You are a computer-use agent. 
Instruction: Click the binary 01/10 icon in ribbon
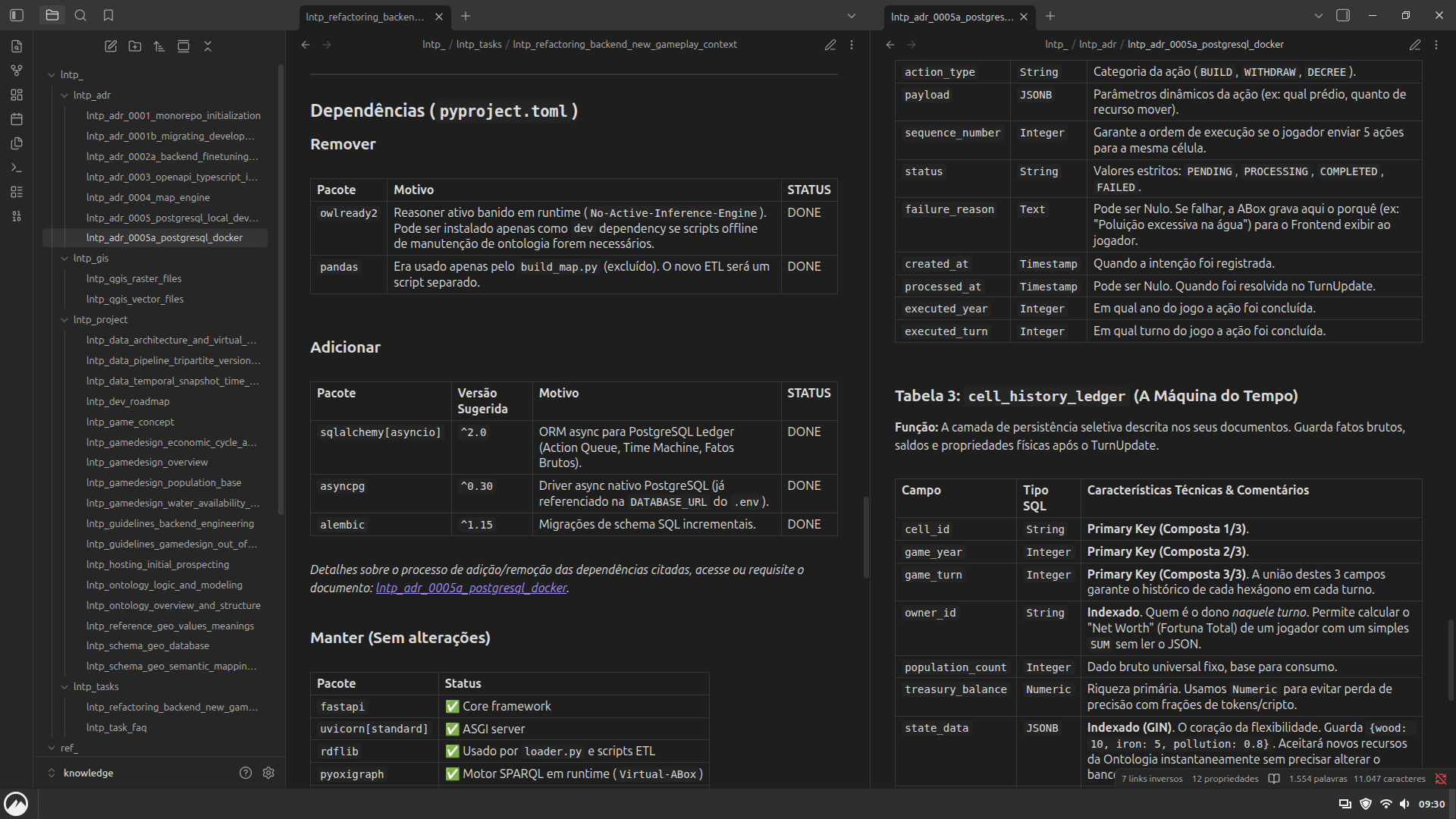[x=17, y=216]
